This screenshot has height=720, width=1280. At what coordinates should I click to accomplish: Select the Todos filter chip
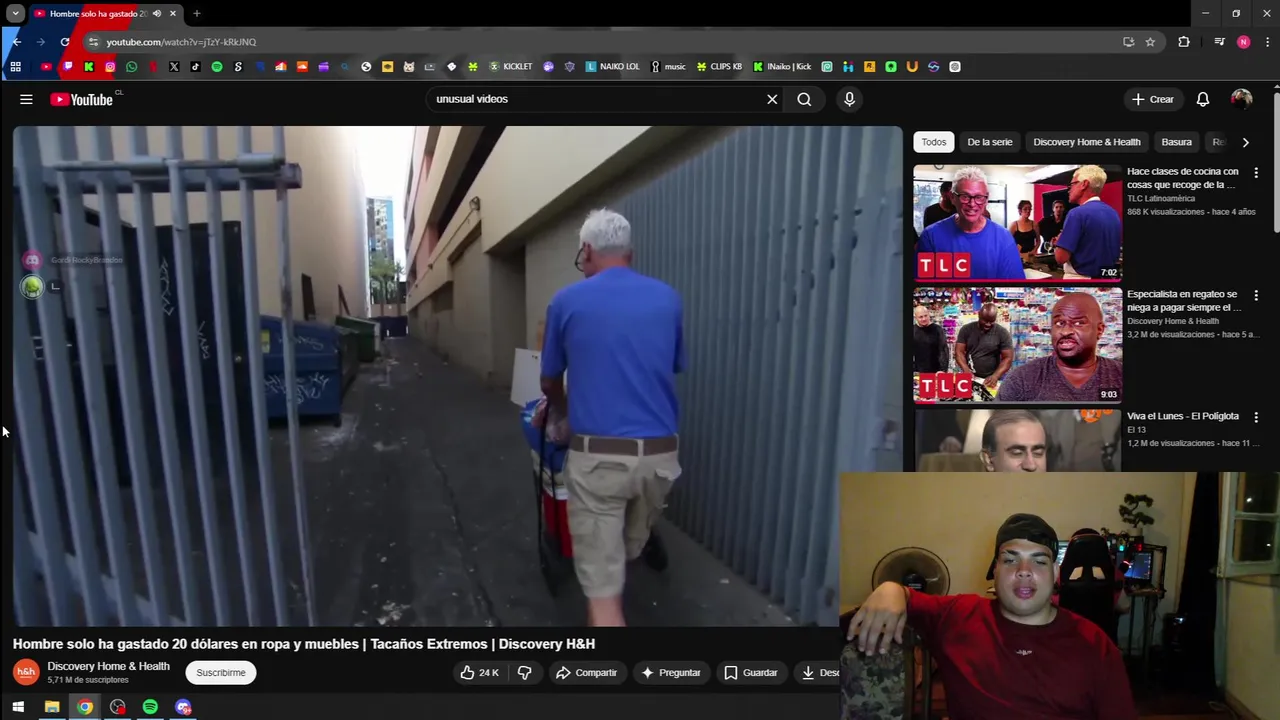[x=933, y=142]
